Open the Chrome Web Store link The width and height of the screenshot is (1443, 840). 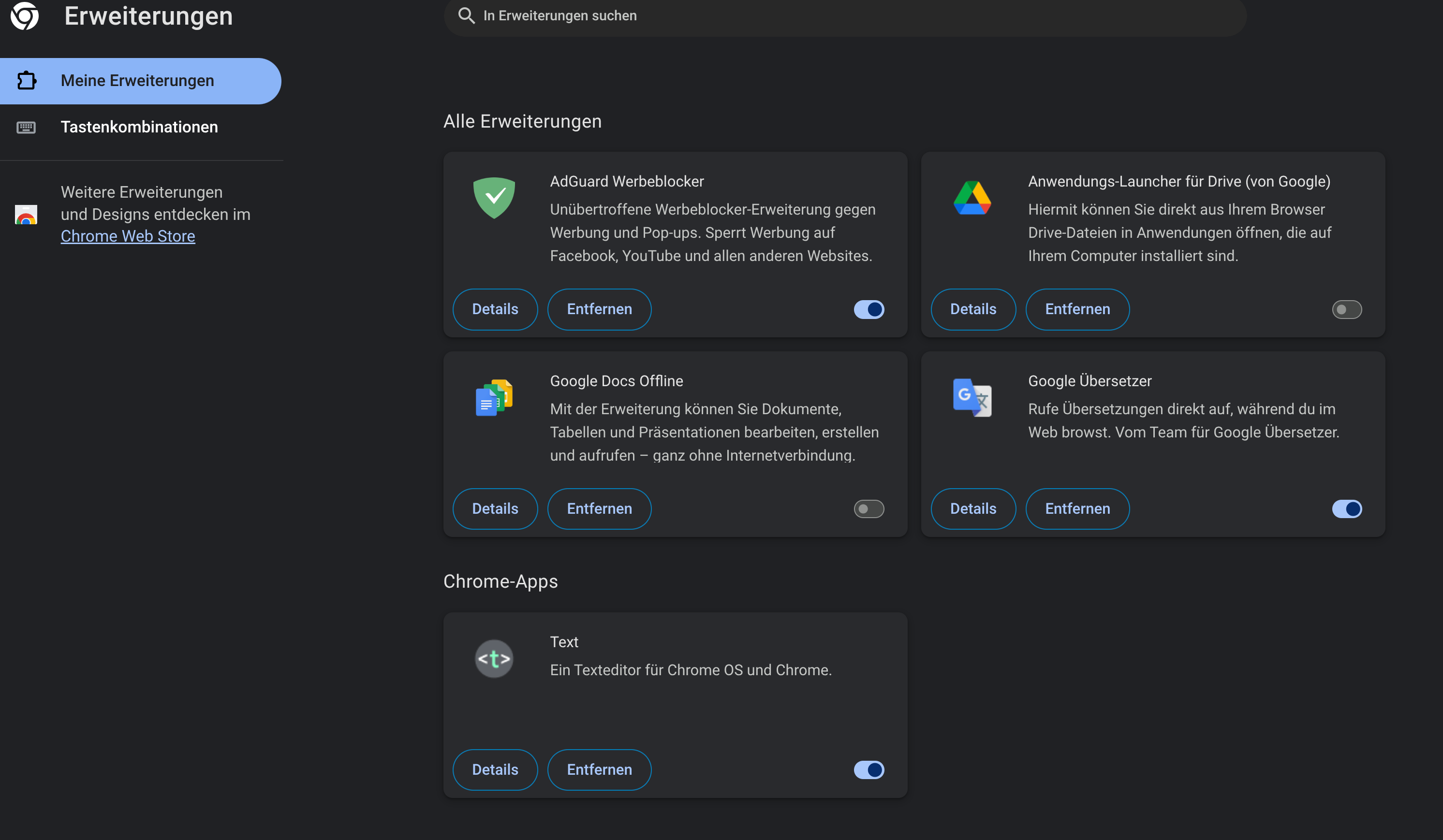(128, 236)
